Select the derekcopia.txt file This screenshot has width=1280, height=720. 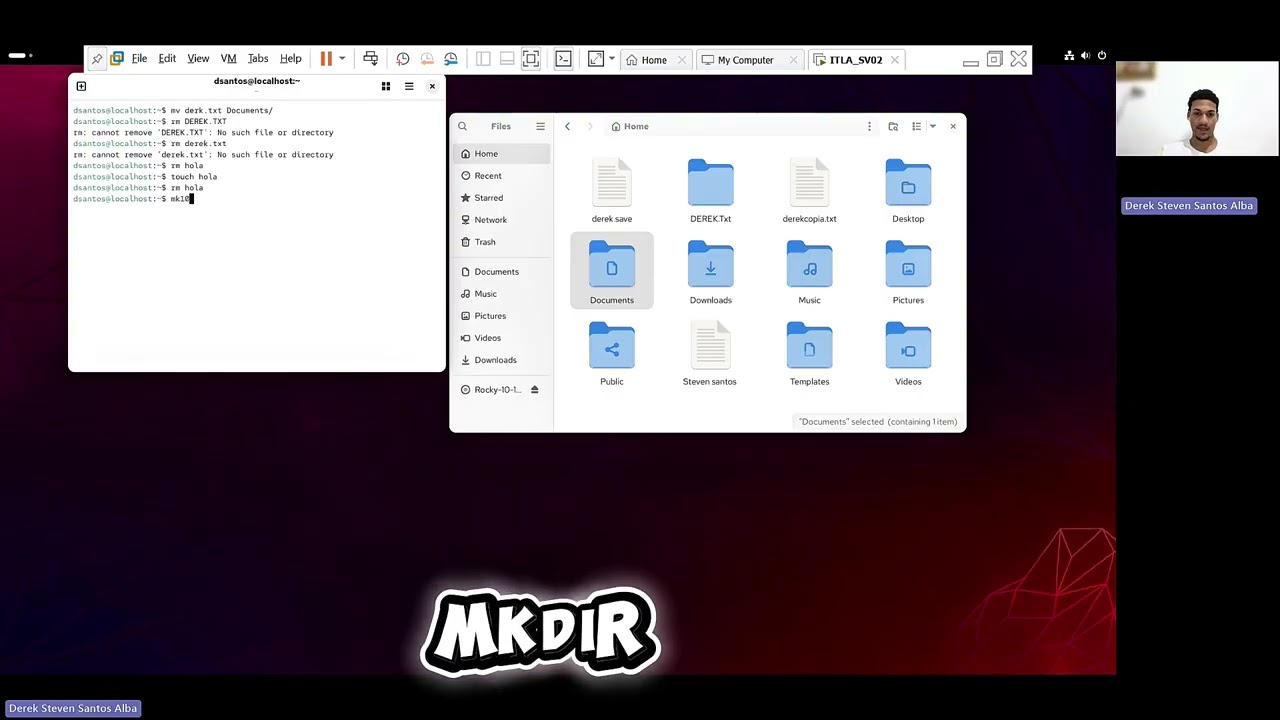tap(810, 191)
